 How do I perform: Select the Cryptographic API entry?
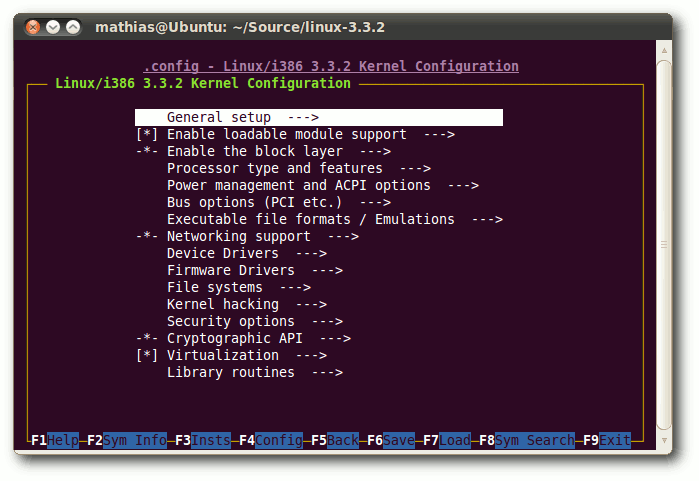tap(259, 339)
